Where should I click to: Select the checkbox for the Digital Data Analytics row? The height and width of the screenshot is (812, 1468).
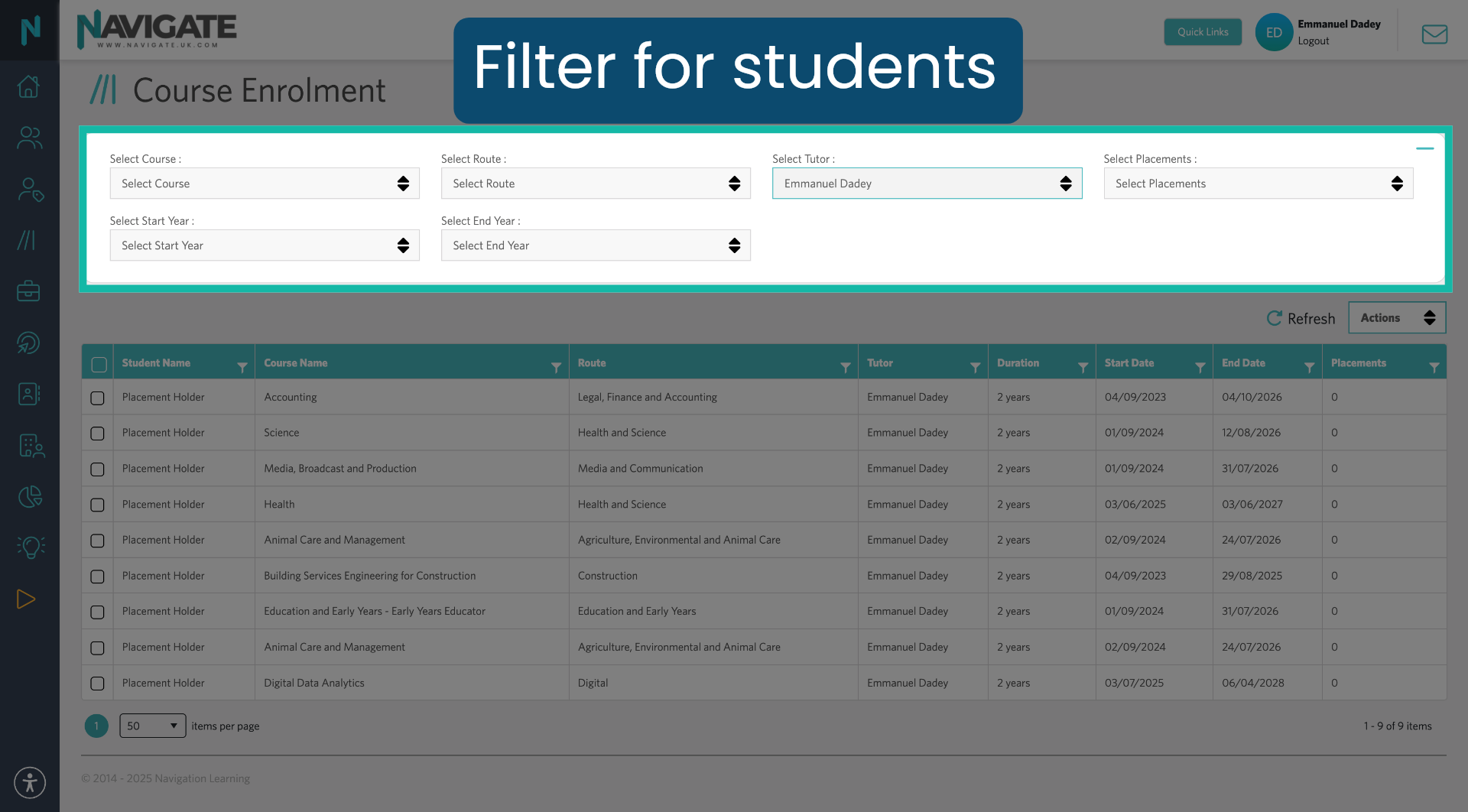click(97, 683)
